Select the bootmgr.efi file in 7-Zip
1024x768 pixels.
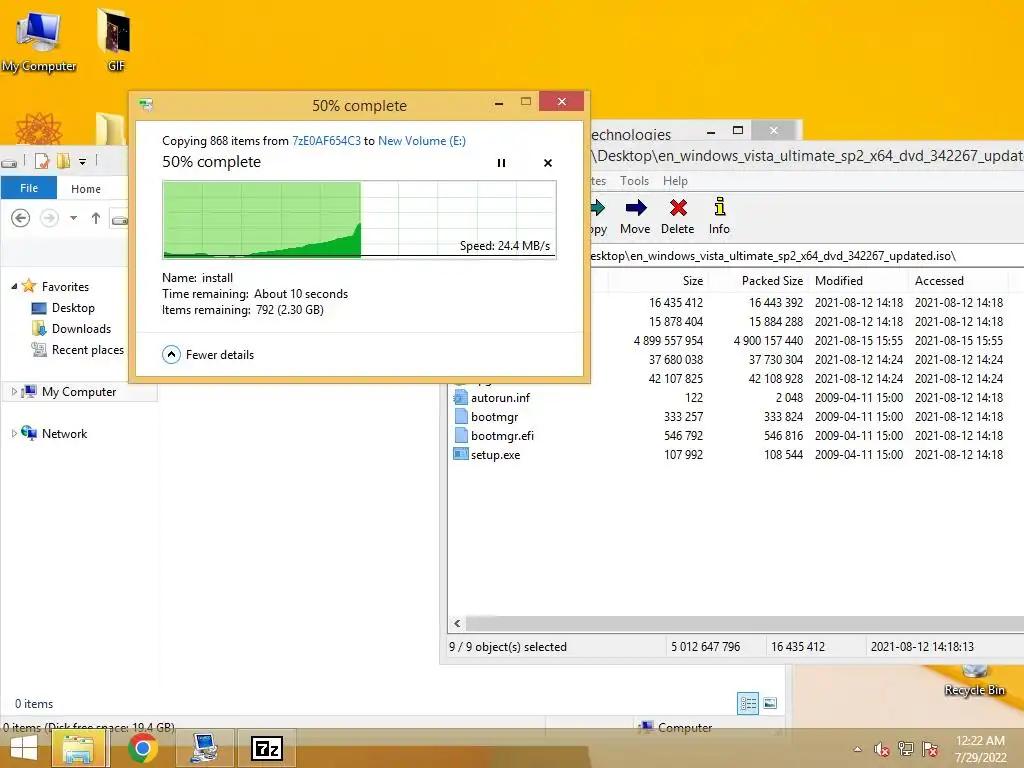click(x=502, y=436)
